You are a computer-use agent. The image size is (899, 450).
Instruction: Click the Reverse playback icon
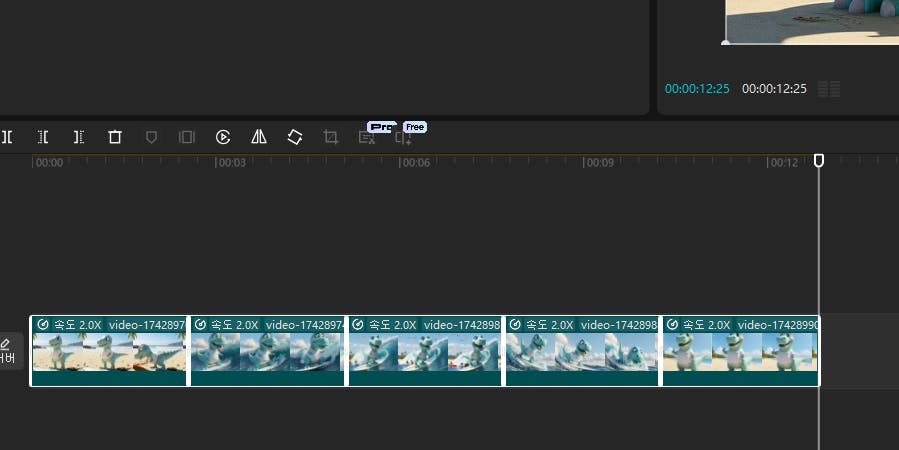(x=223, y=137)
